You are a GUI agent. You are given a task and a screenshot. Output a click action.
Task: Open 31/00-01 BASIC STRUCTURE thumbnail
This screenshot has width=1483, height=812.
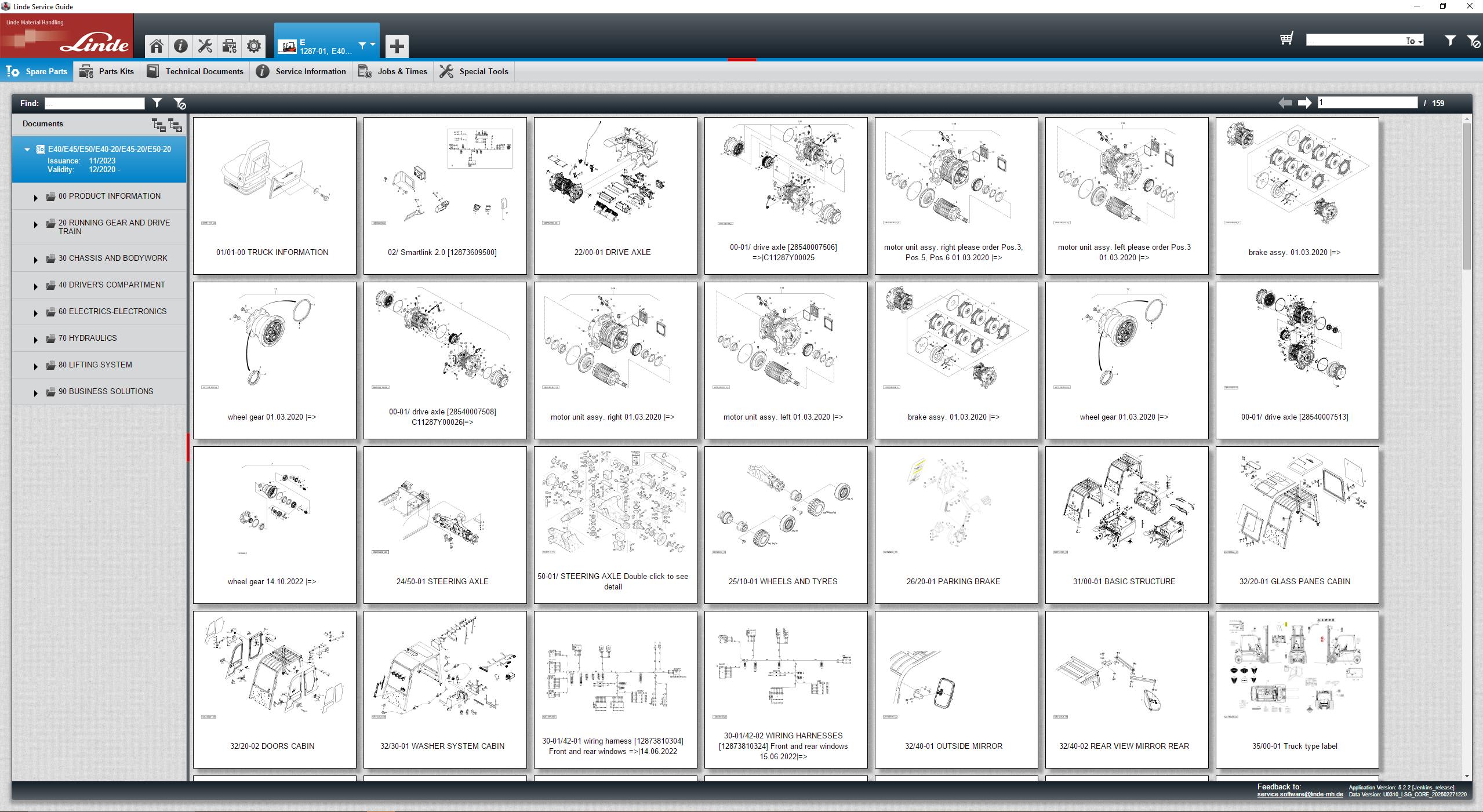[x=1126, y=525]
